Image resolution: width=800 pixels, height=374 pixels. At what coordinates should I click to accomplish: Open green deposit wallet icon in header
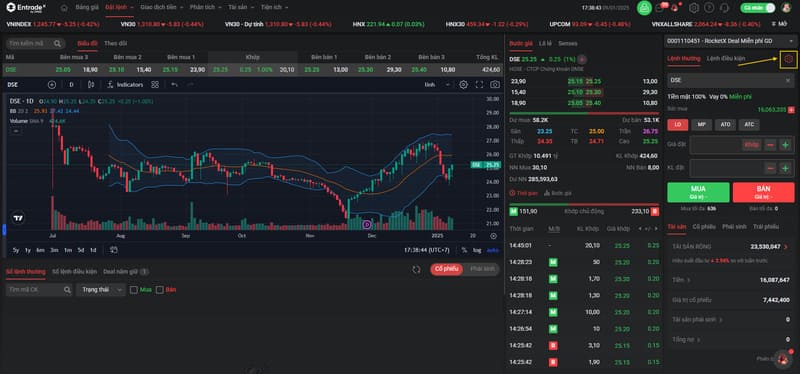pyautogui.click(x=644, y=8)
